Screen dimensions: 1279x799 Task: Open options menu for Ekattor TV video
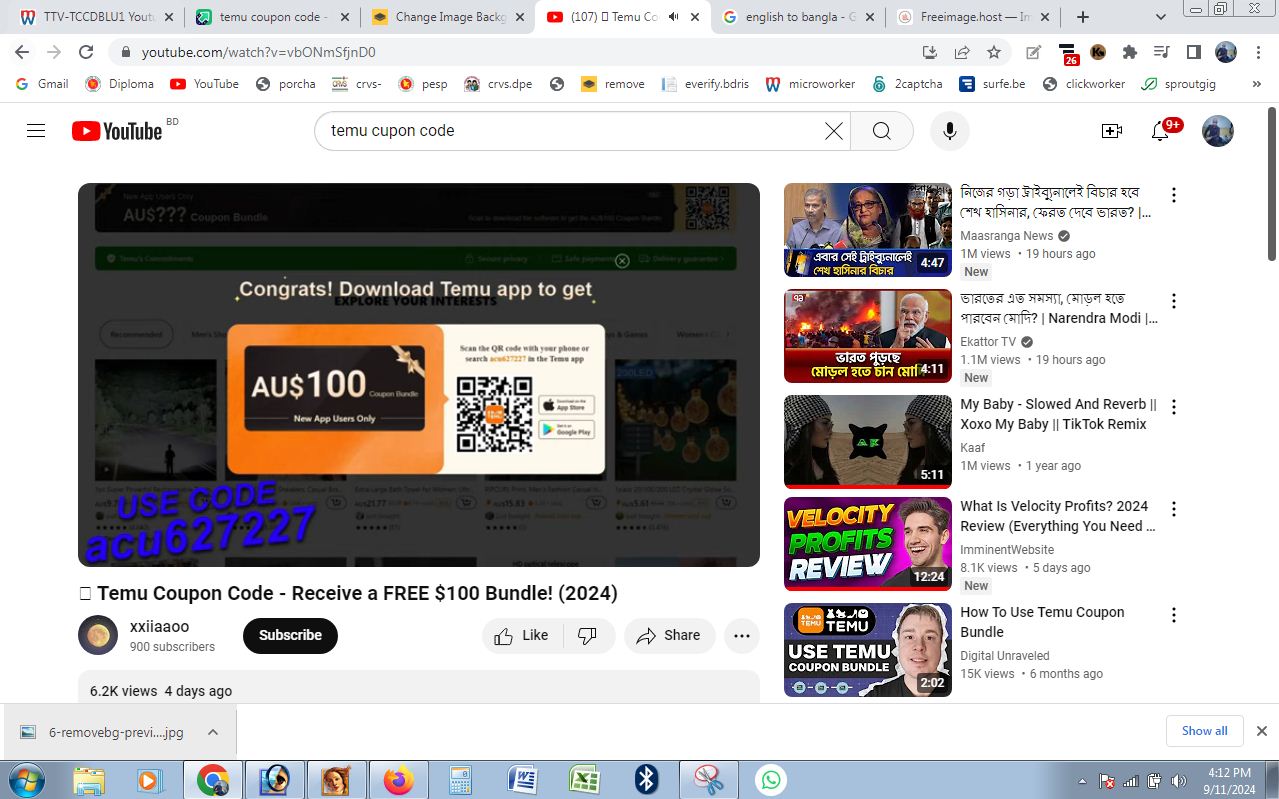tap(1174, 301)
